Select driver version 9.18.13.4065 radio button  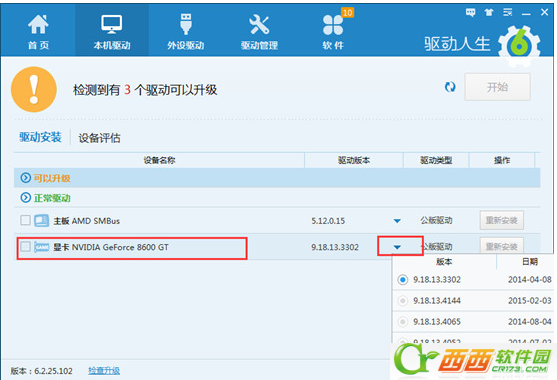402,322
